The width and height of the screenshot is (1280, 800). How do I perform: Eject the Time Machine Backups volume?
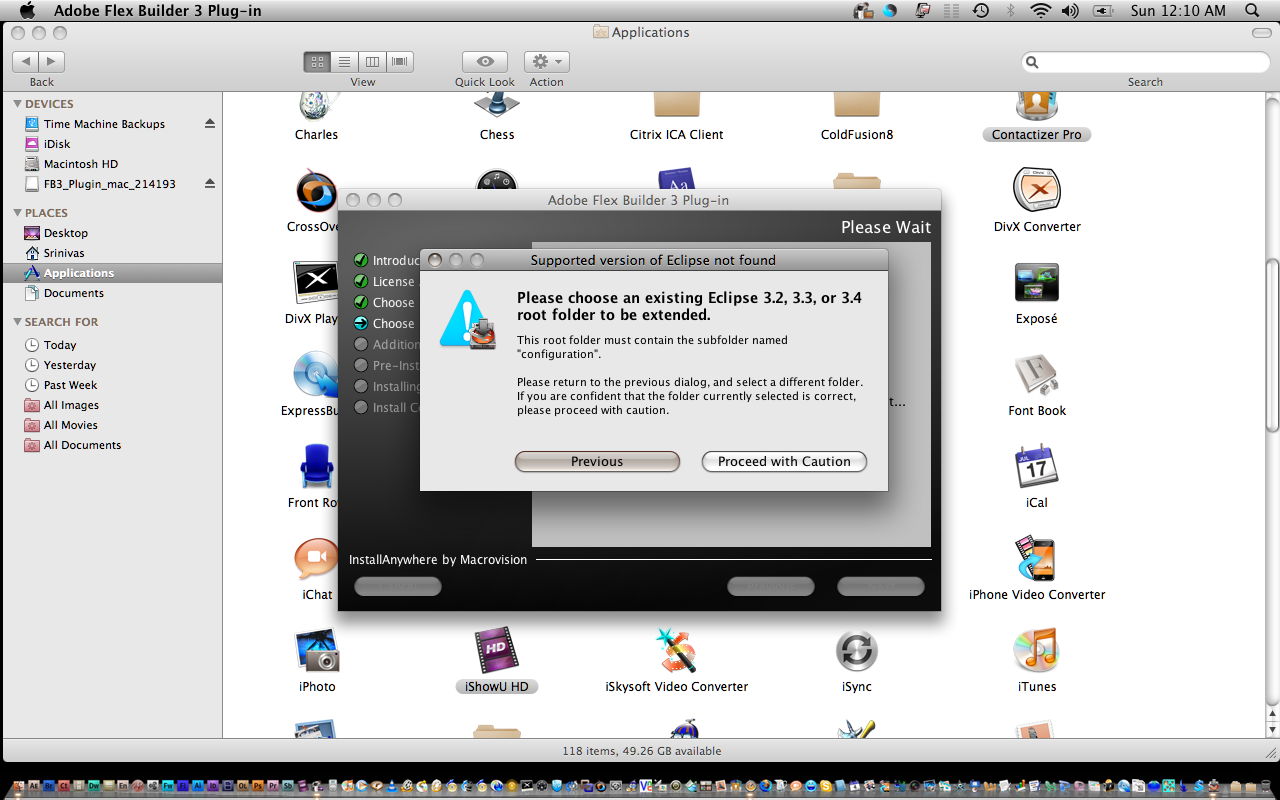[210, 124]
